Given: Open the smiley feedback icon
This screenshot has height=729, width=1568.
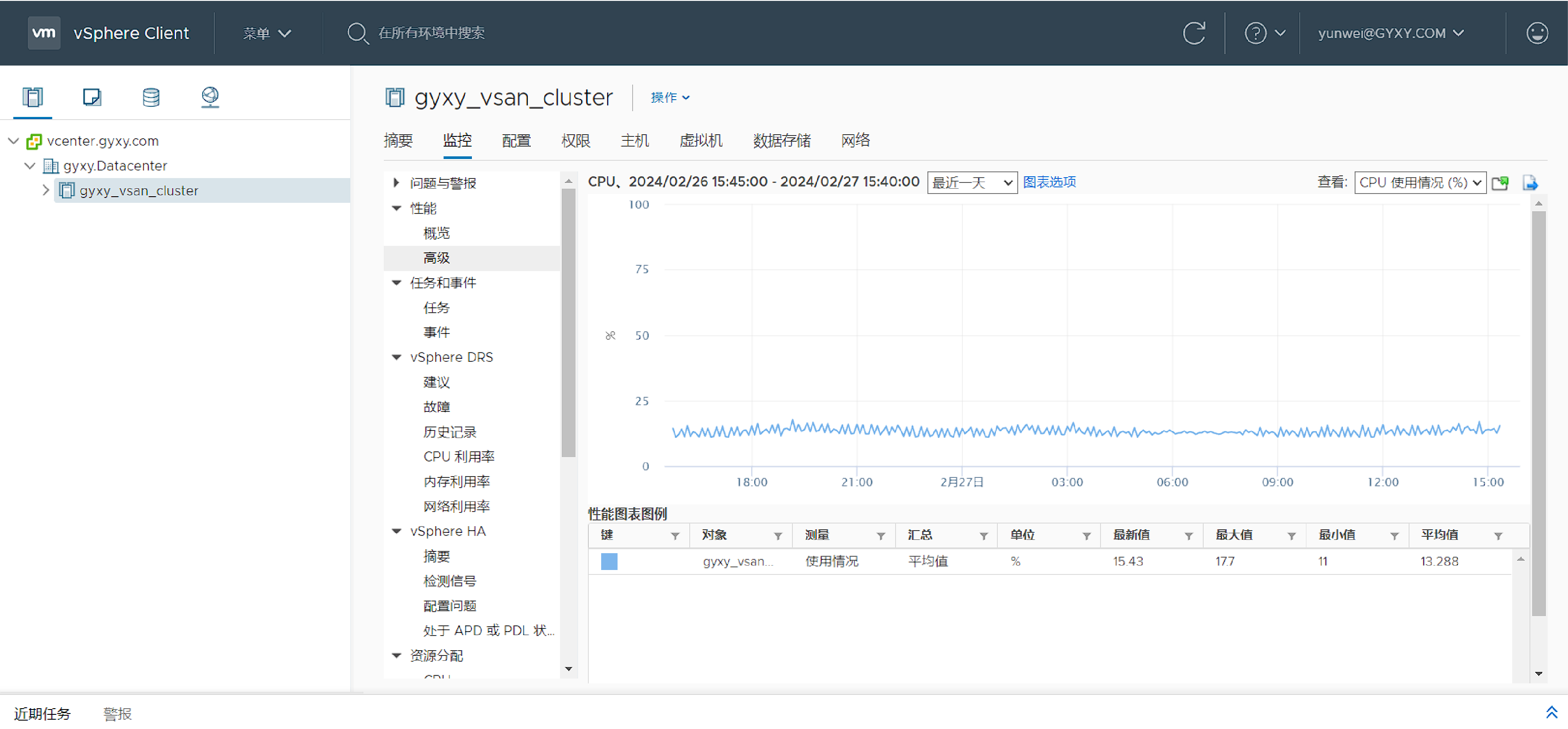Looking at the screenshot, I should pos(1537,33).
